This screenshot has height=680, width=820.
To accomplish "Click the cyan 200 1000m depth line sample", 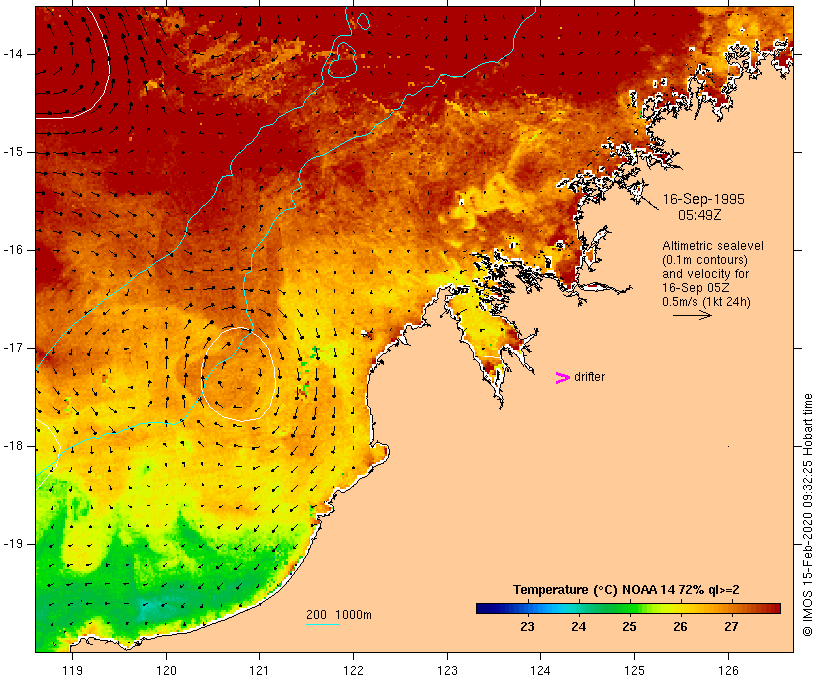I will [323, 624].
